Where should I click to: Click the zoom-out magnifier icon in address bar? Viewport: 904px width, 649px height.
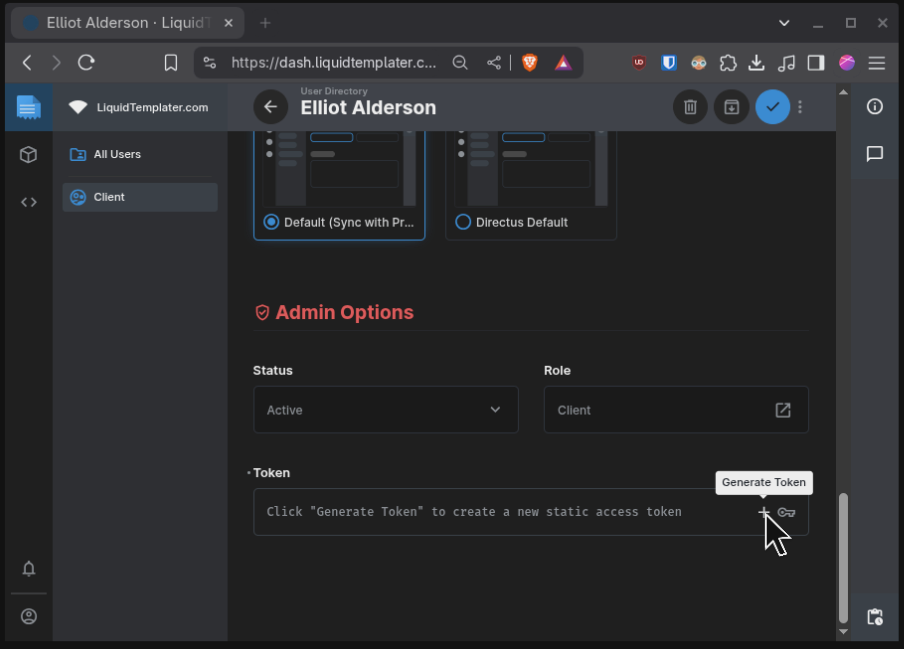tap(460, 62)
